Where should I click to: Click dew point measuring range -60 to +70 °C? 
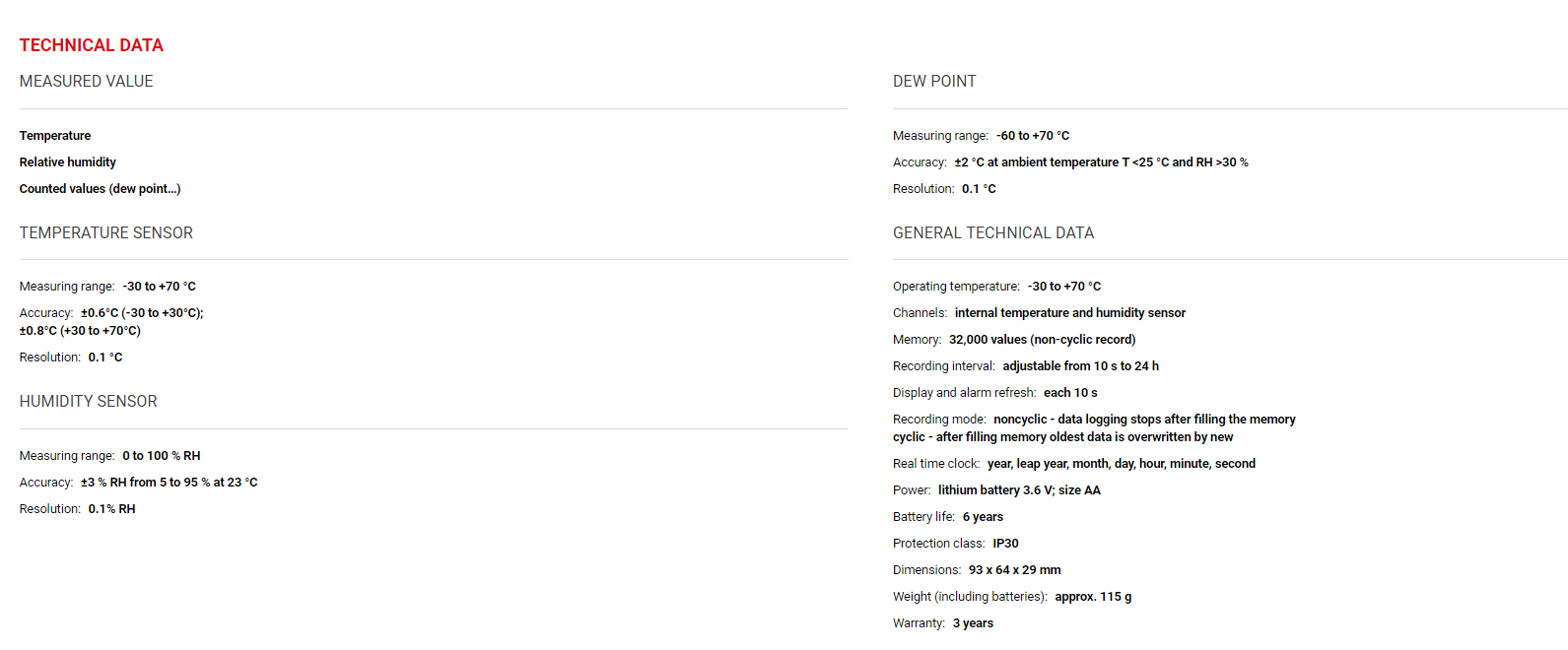1032,136
